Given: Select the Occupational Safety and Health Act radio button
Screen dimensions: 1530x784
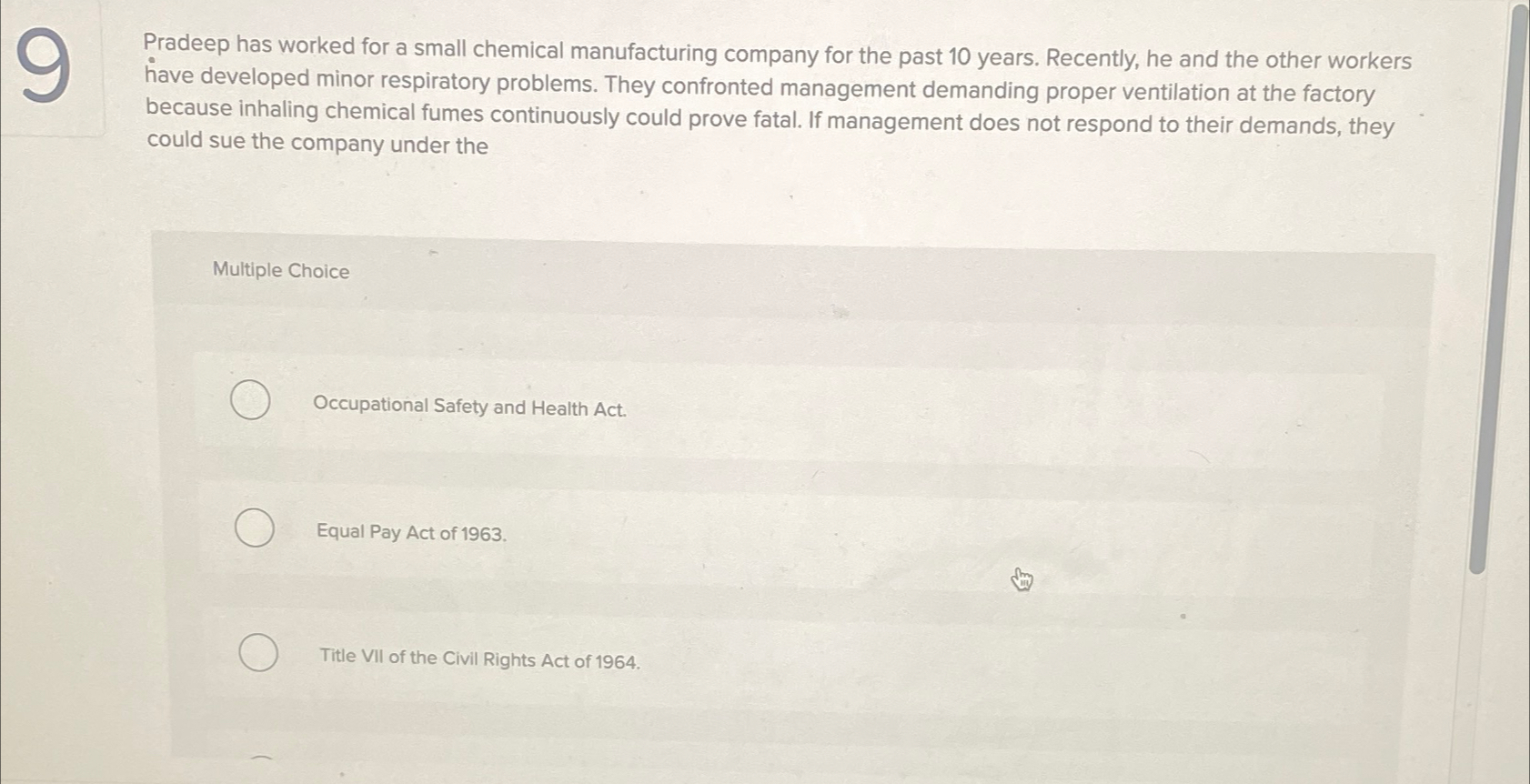Looking at the screenshot, I should (251, 400).
